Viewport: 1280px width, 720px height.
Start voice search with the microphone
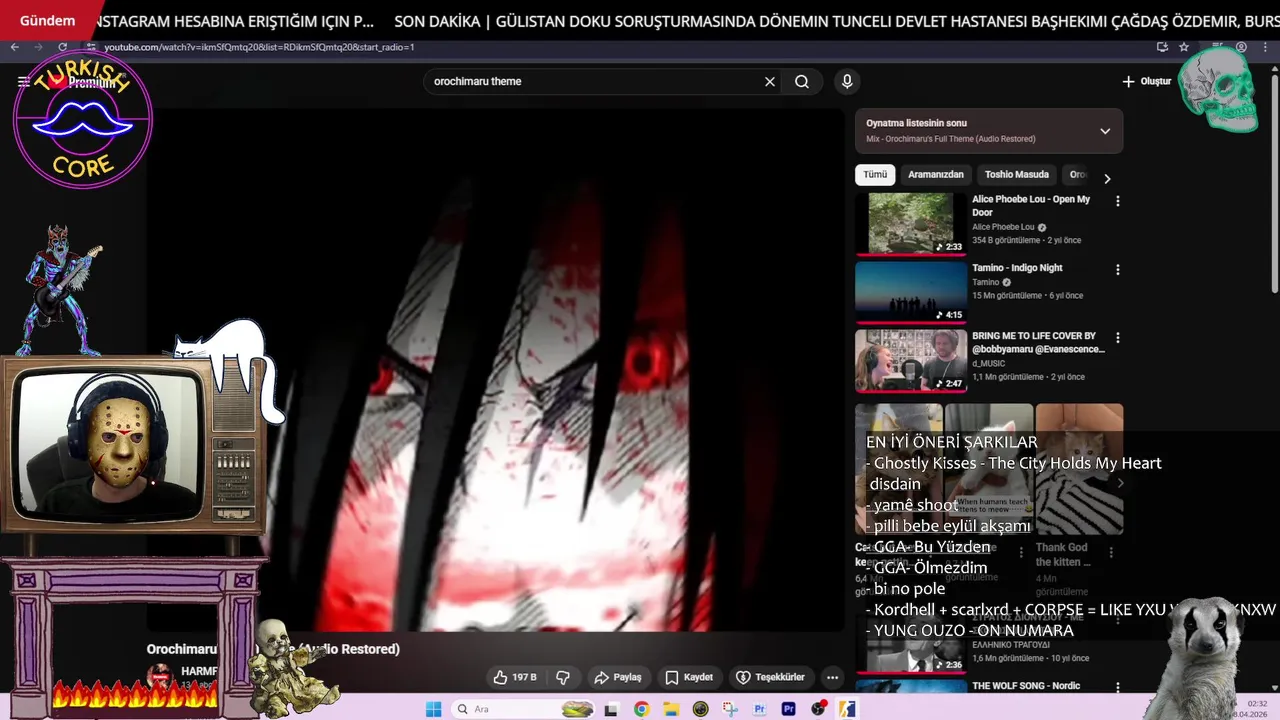click(847, 82)
